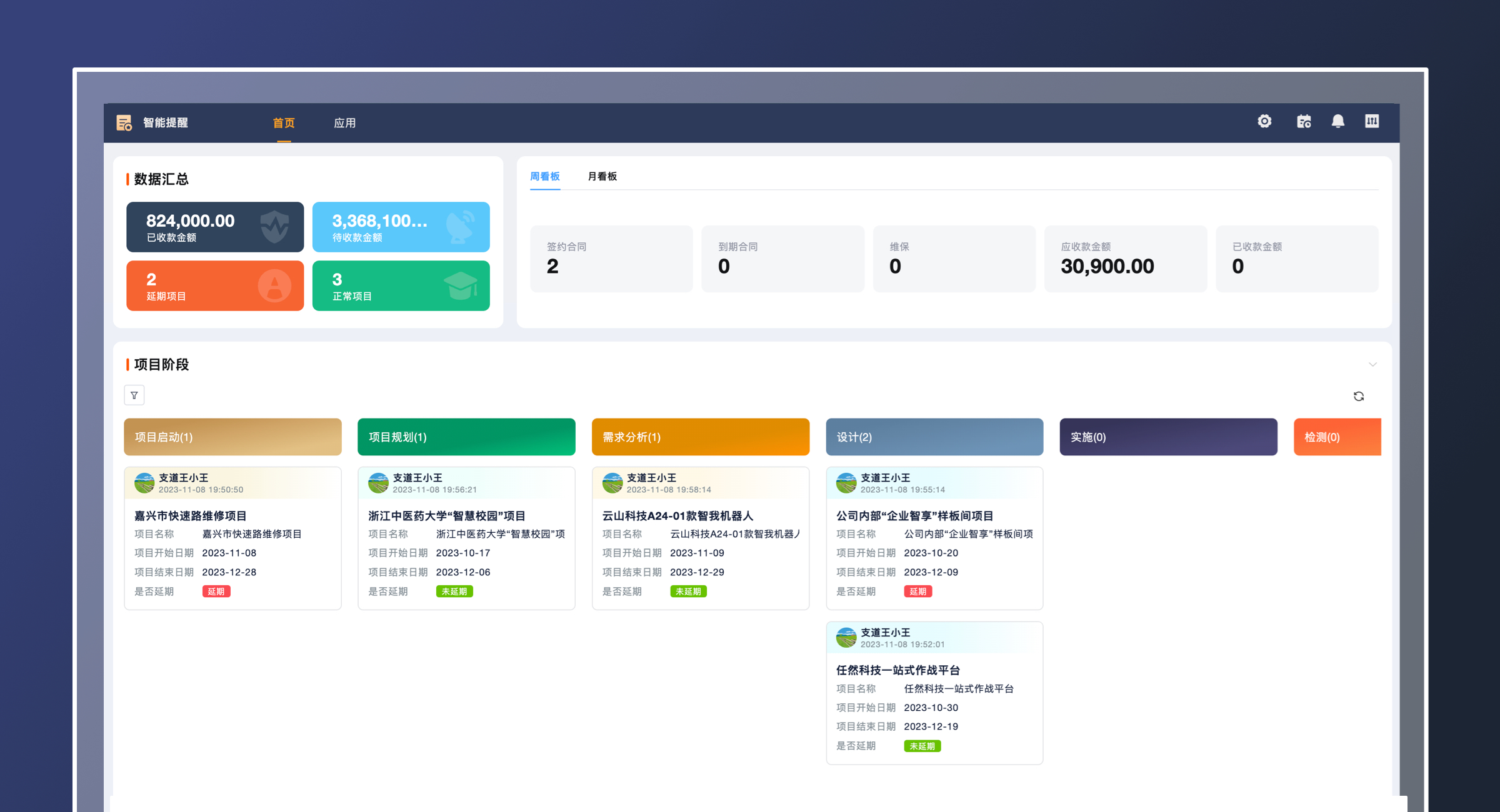
Task: Select the 周看板 tab
Action: 544,176
